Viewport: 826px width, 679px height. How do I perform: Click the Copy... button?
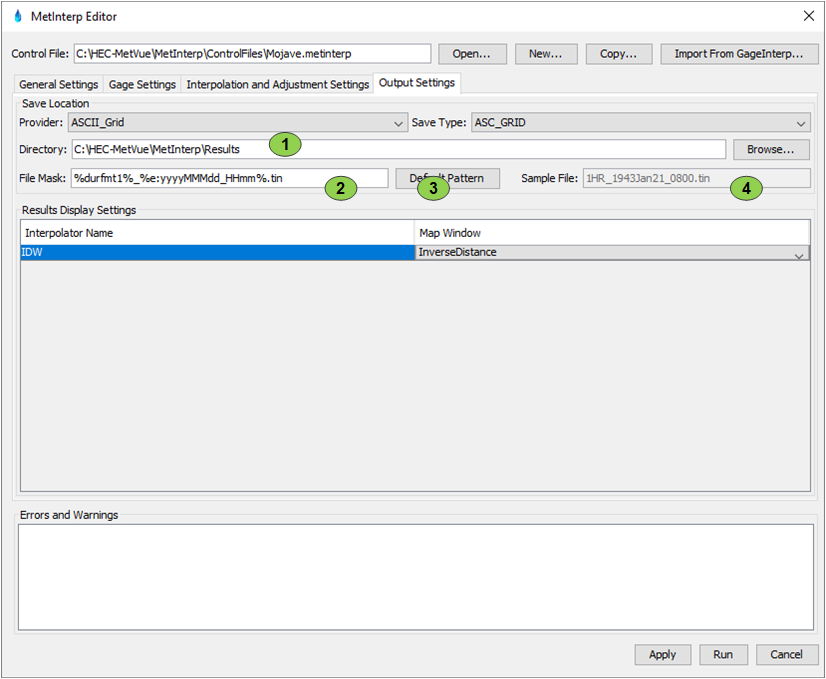point(618,54)
